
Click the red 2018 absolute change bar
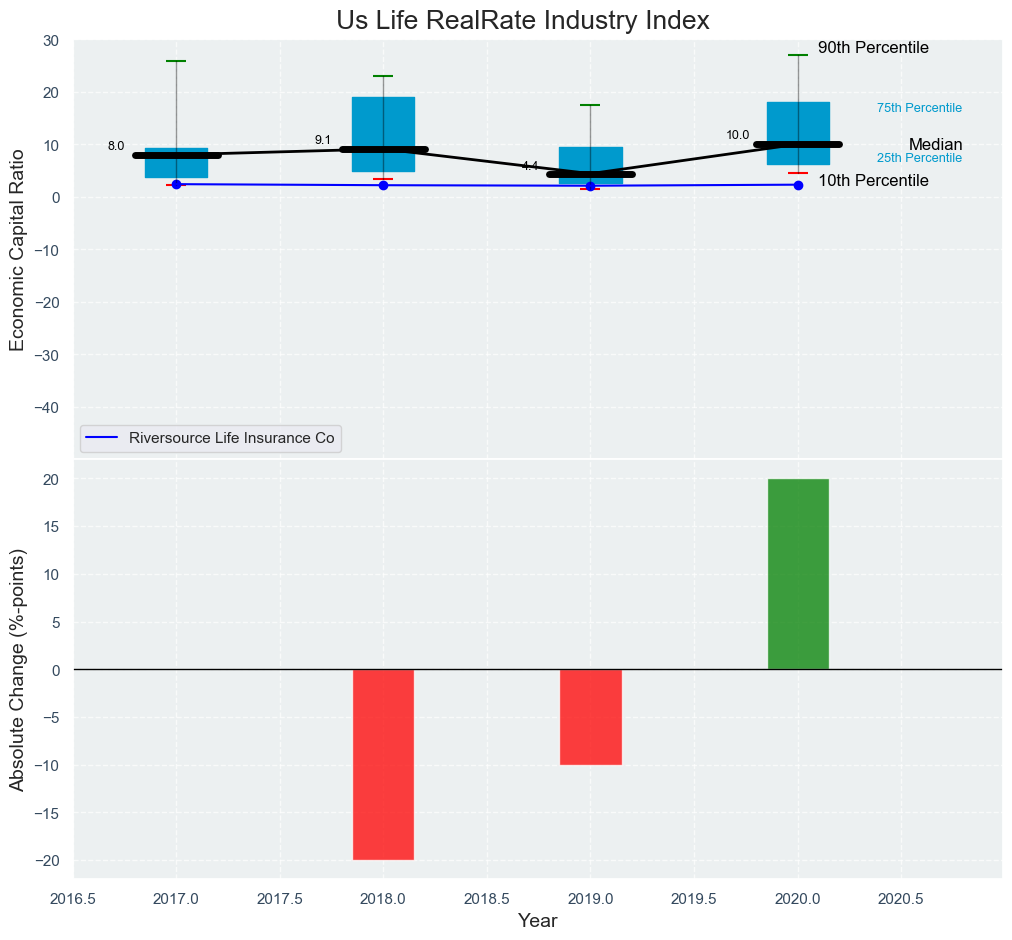[x=383, y=765]
